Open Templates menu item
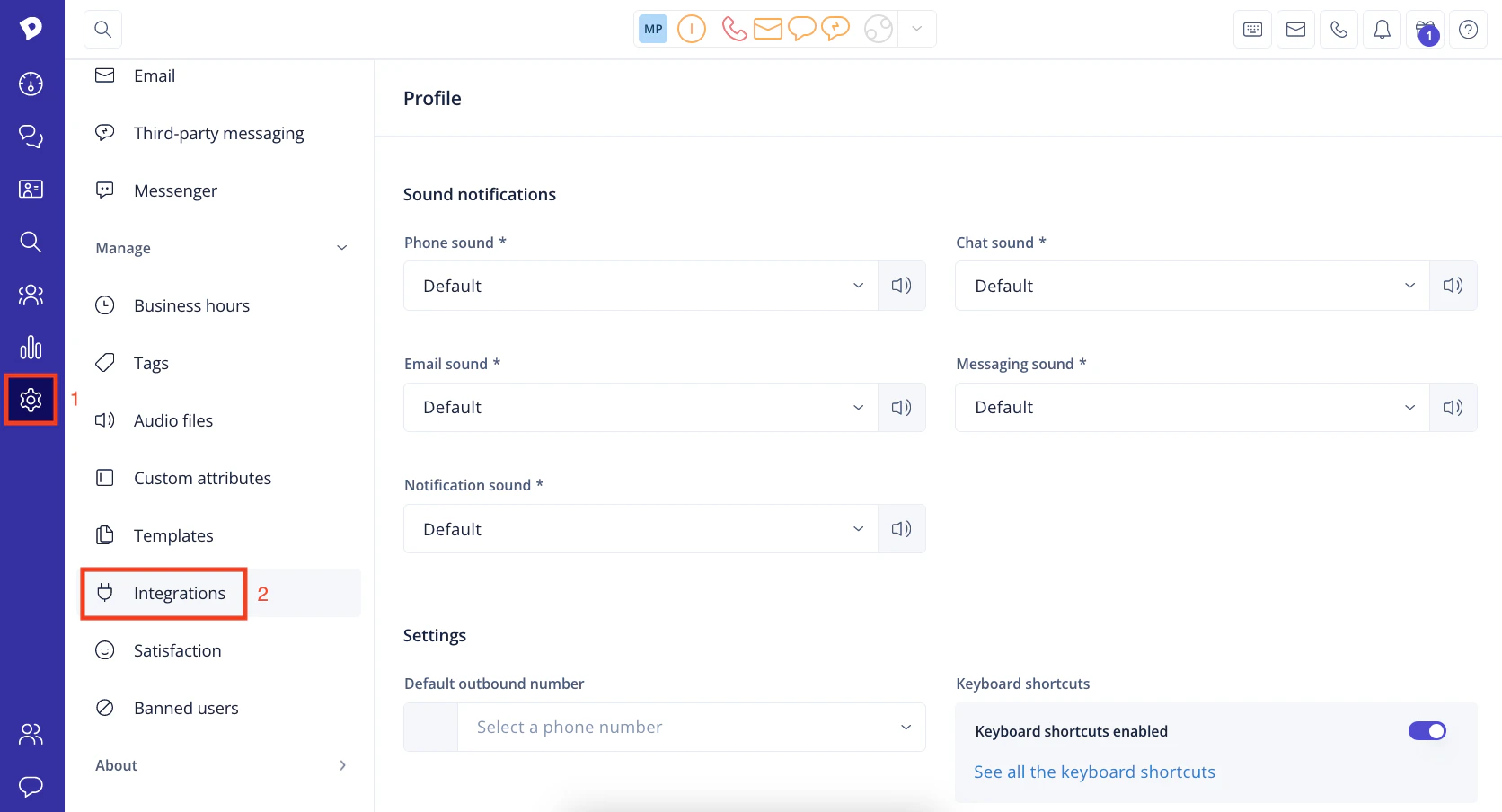The height and width of the screenshot is (812, 1502). click(x=221, y=535)
